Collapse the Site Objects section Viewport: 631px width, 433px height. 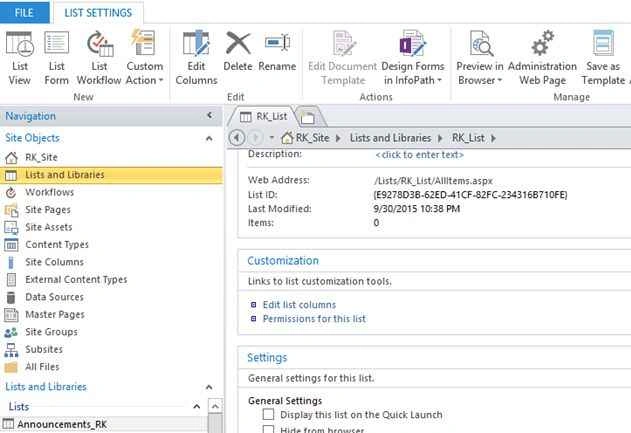click(x=209, y=138)
